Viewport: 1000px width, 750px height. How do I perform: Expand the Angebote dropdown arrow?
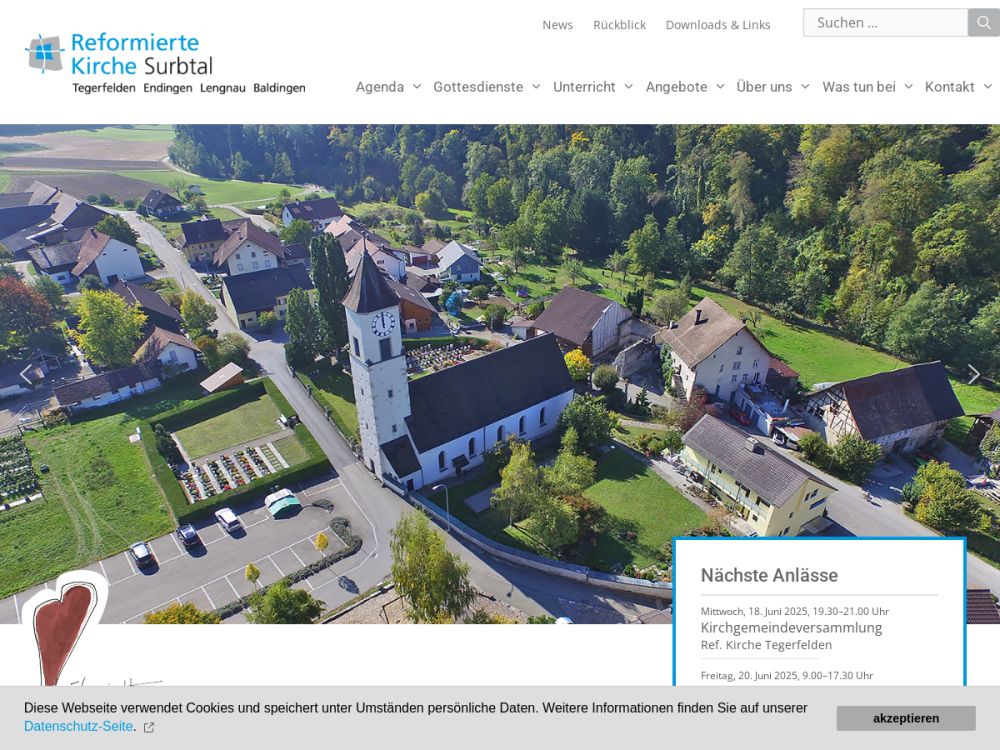pyautogui.click(x=720, y=87)
